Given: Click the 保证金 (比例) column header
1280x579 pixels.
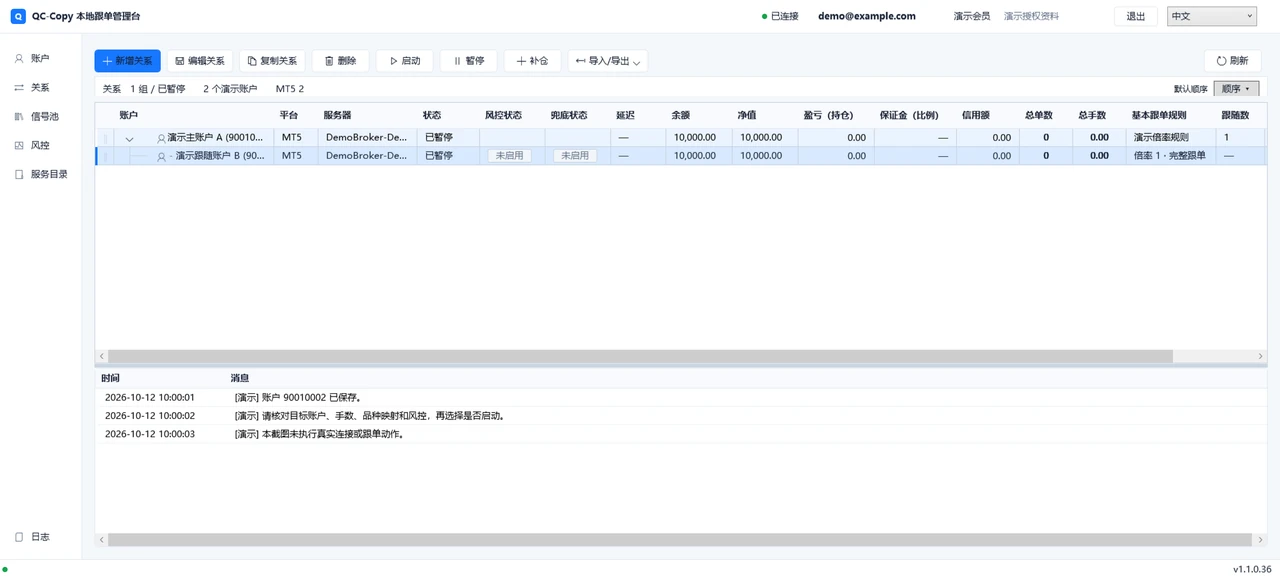Looking at the screenshot, I should pos(909,115).
